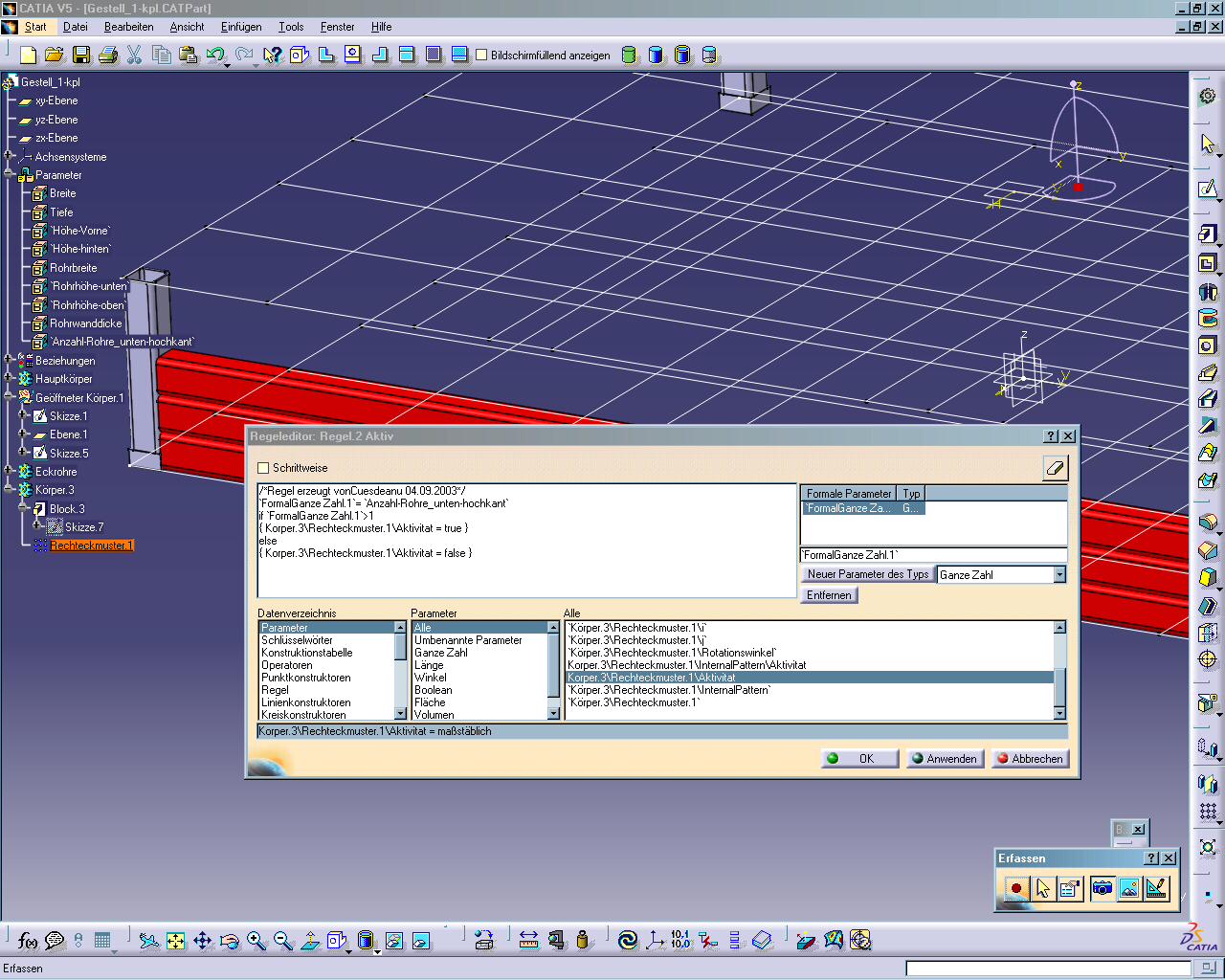The height and width of the screenshot is (980, 1225).
Task: Click the Formale Parameter column header
Action: pyautogui.click(x=849, y=494)
